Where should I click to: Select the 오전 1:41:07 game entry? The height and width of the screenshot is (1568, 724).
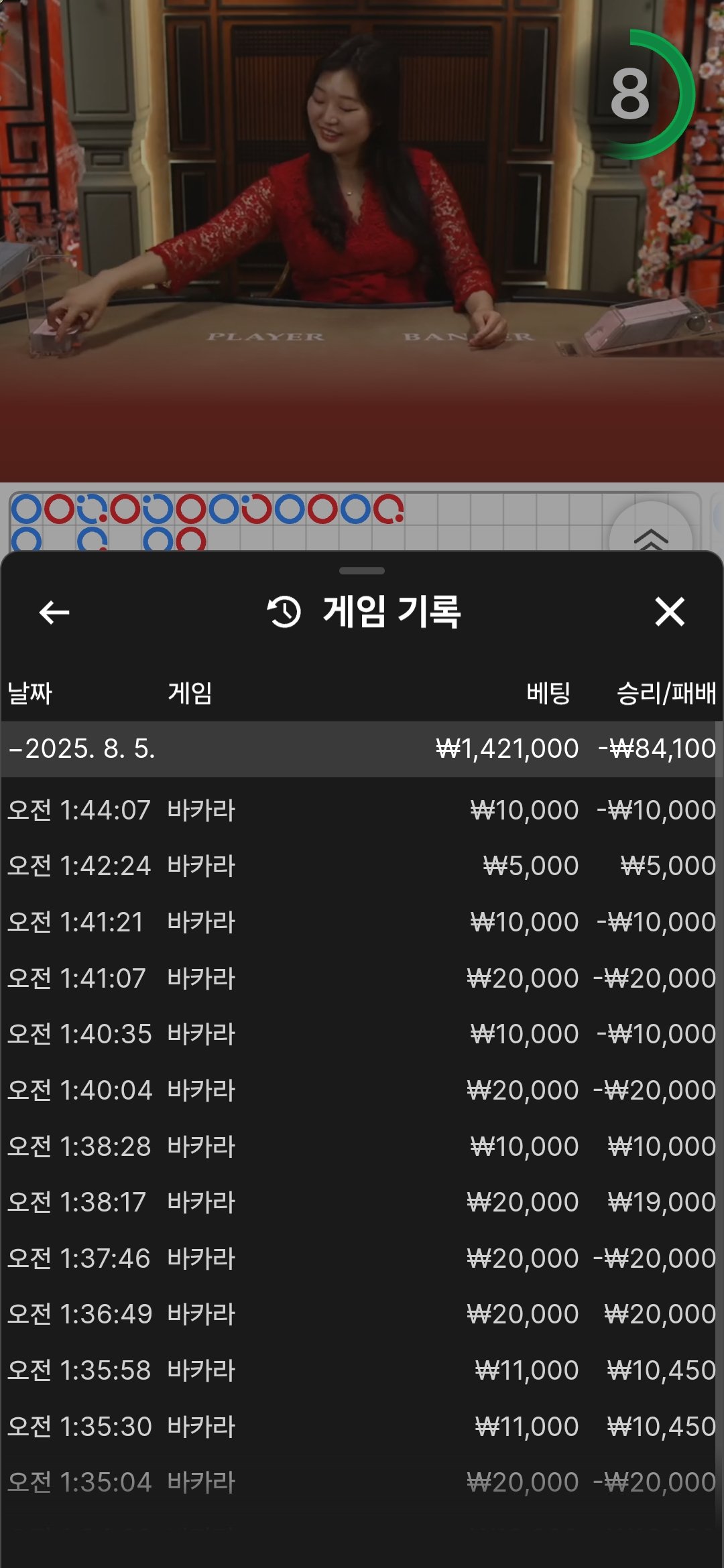pyautogui.click(x=361, y=978)
